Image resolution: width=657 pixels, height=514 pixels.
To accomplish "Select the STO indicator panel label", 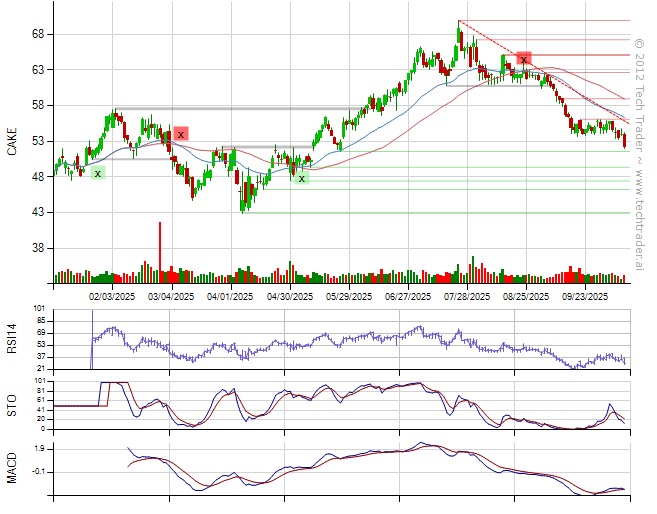I will (x=12, y=404).
